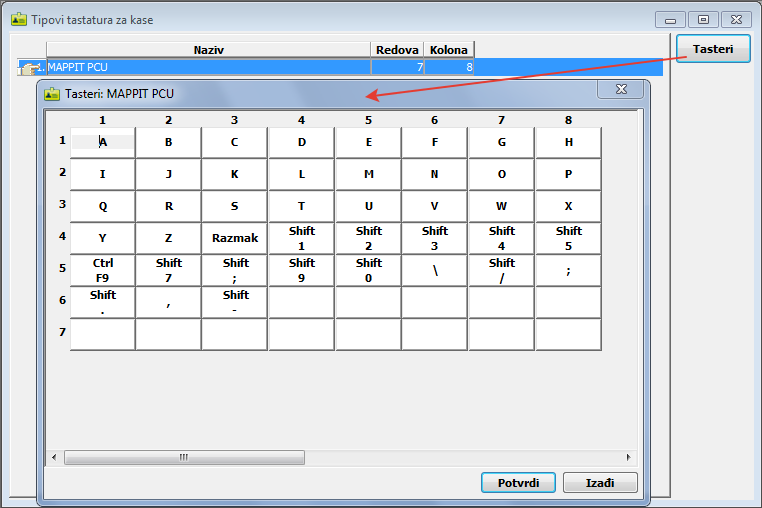Screen dimensions: 762x508
Task: Select the Shift 0 key cell
Action: (368, 270)
